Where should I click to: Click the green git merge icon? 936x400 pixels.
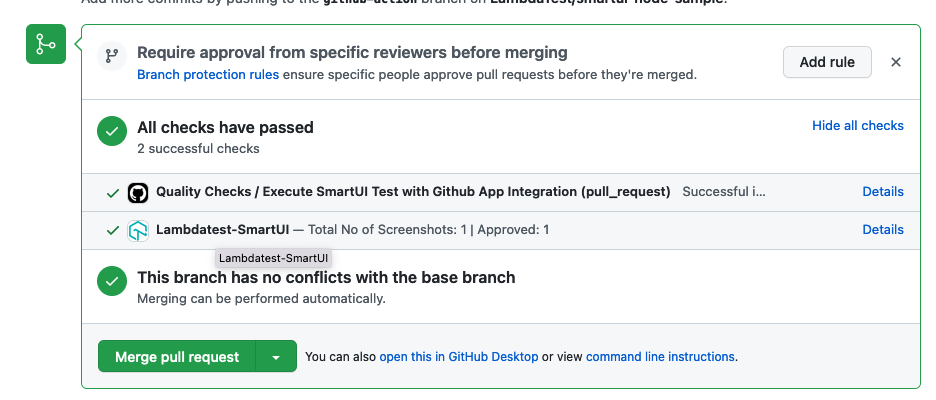coord(45,44)
